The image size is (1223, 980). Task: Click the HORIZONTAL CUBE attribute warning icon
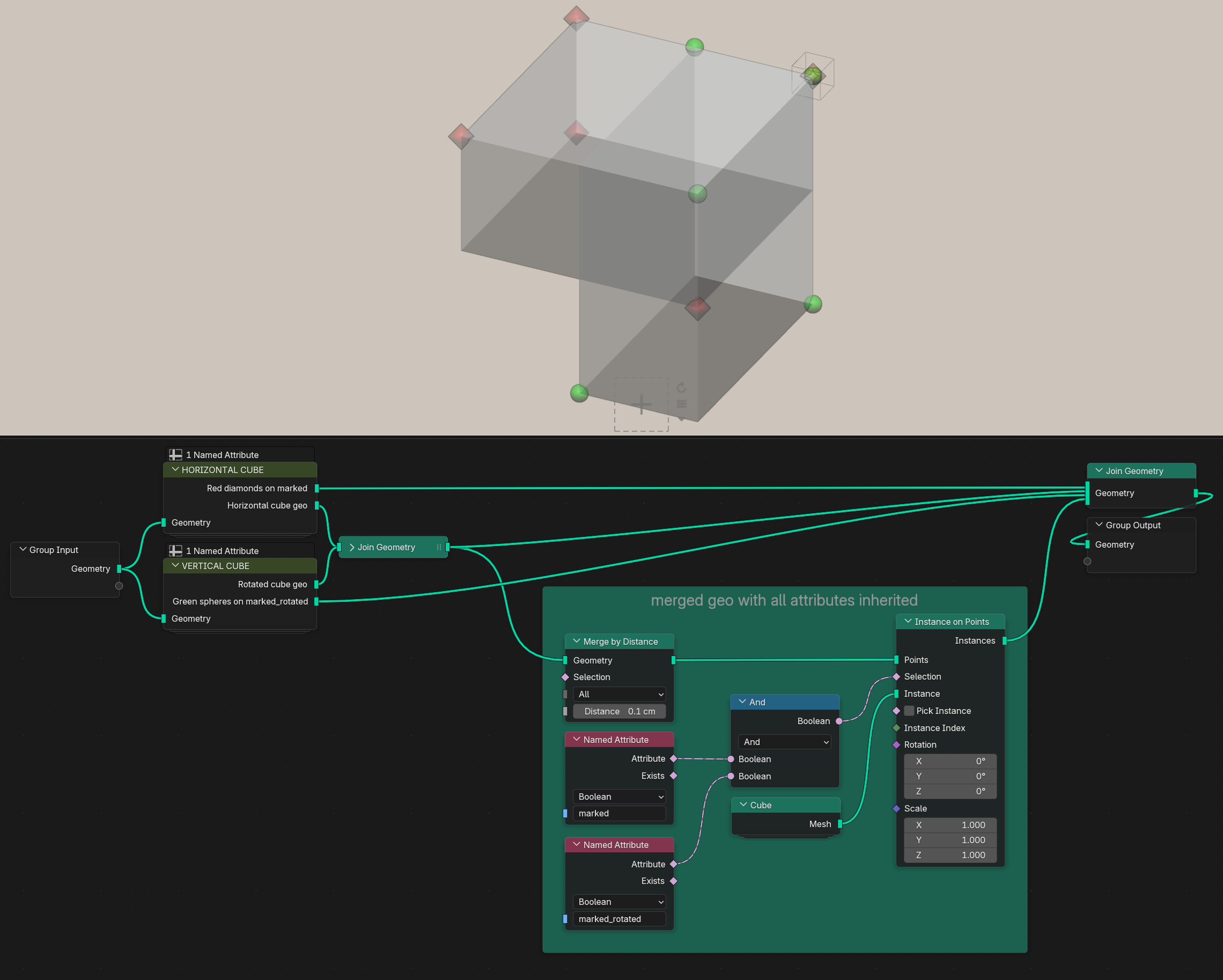click(x=176, y=455)
